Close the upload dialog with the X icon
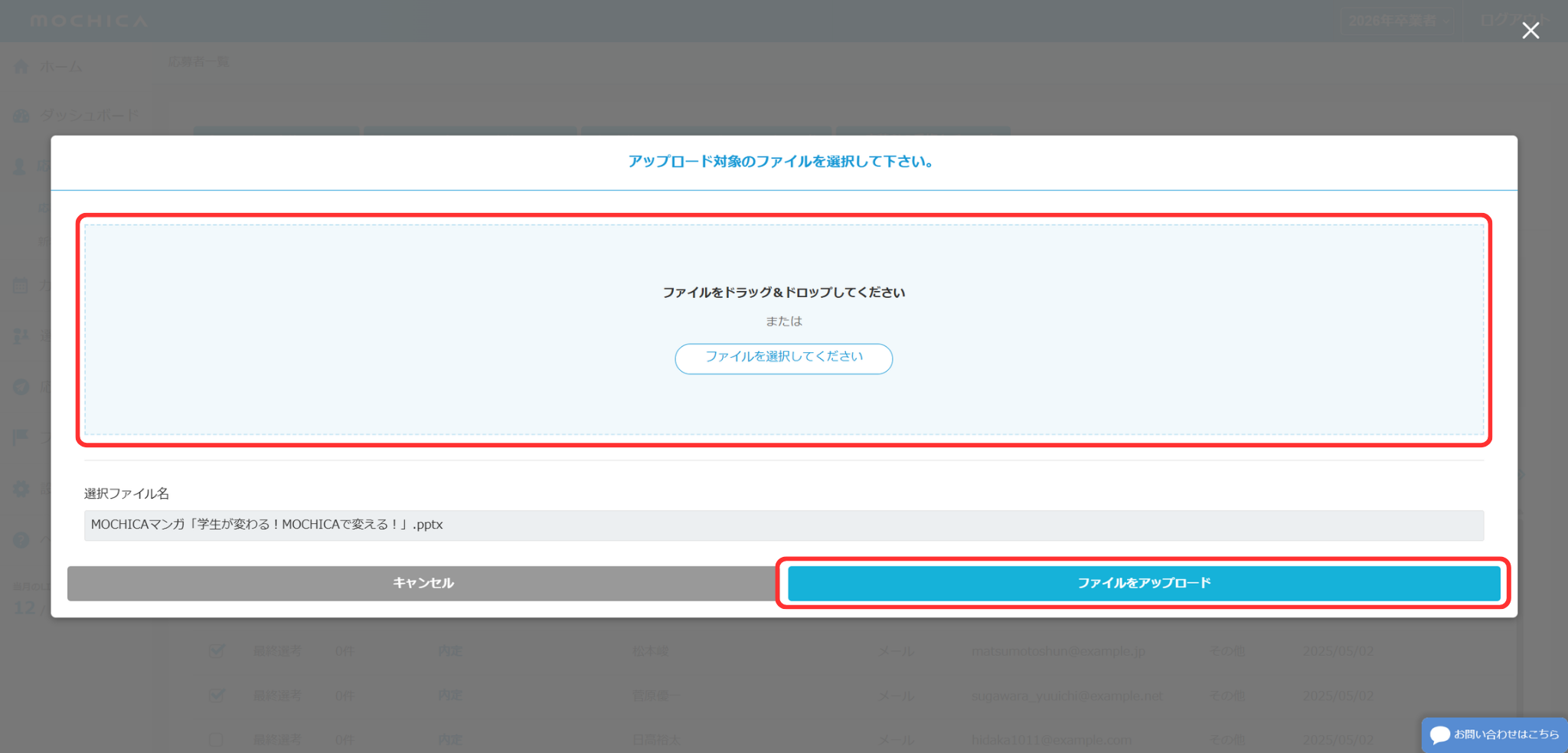 (x=1530, y=31)
